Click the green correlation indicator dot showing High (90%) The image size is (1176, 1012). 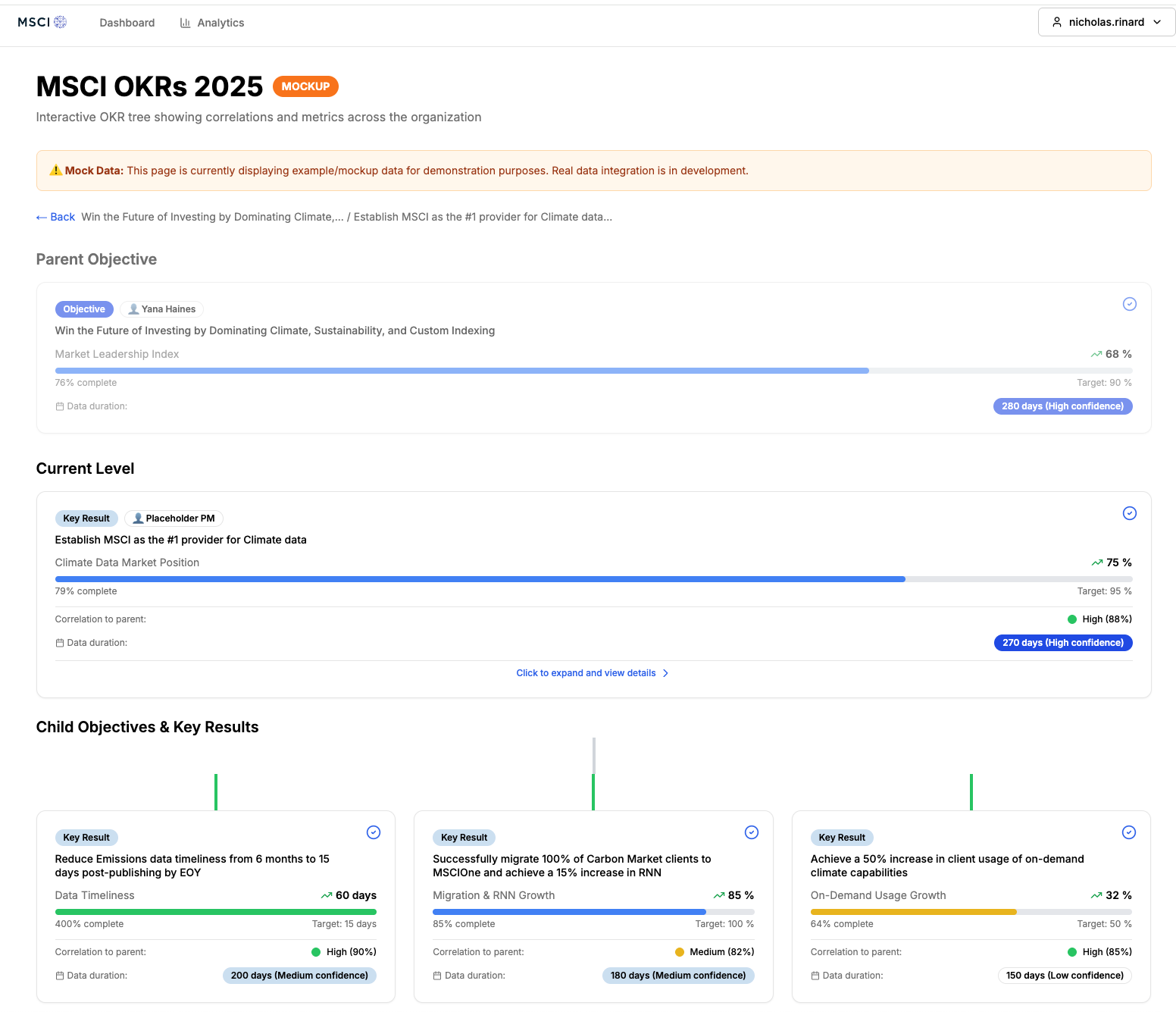(315, 951)
